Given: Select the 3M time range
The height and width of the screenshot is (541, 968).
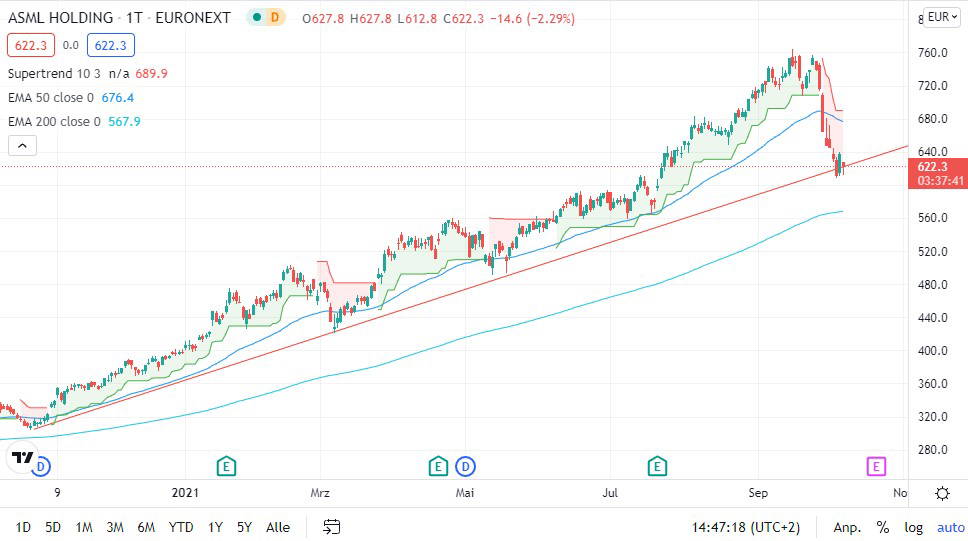Looking at the screenshot, I should point(115,527).
